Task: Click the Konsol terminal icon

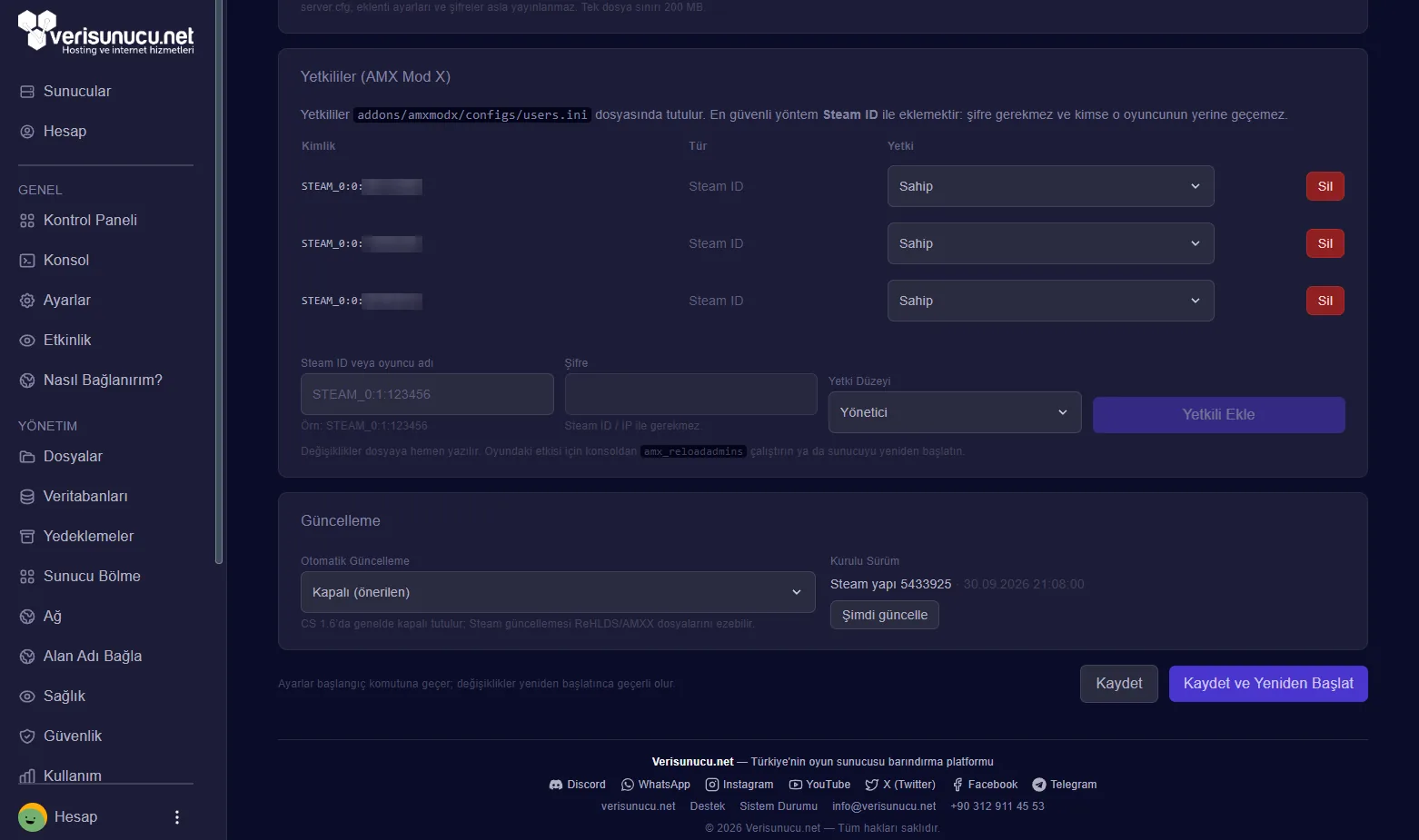Action: 27,261
